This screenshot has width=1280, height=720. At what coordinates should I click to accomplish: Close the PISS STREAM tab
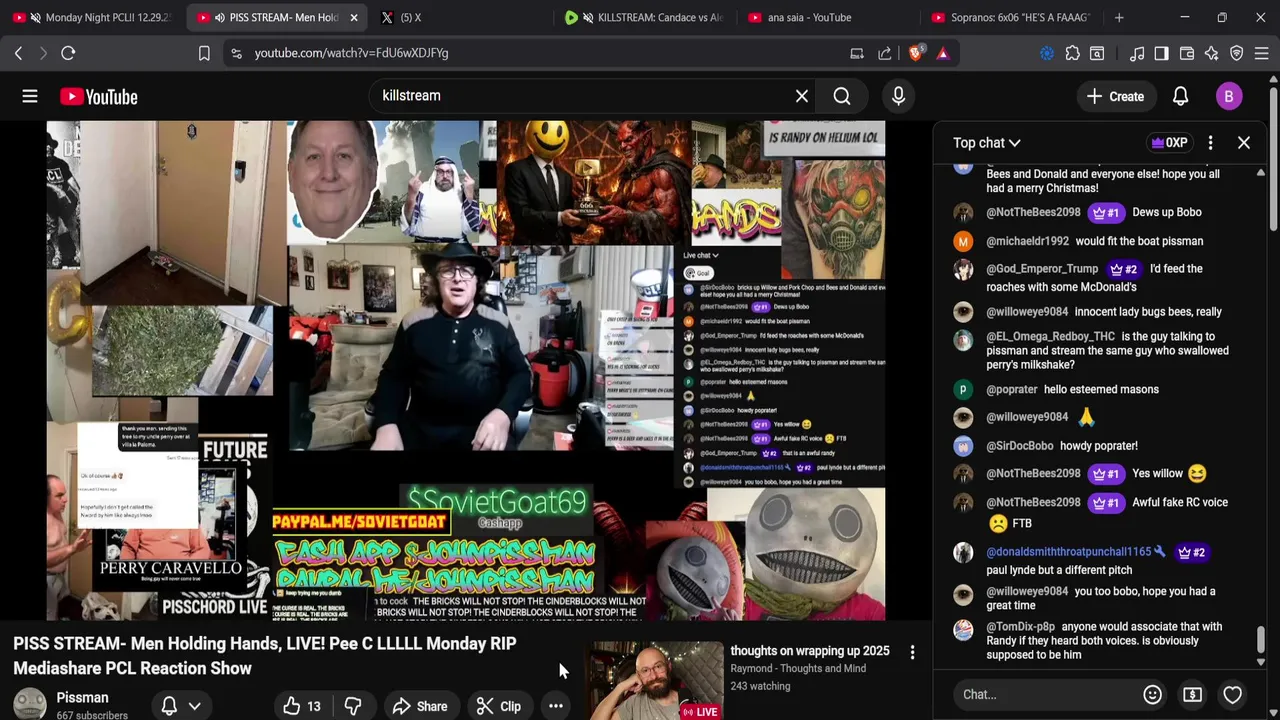[353, 17]
